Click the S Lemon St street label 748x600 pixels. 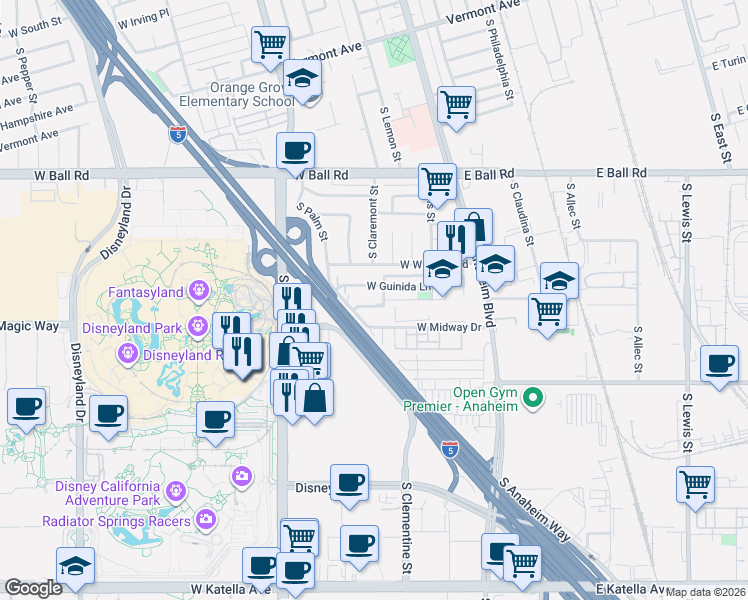click(x=390, y=134)
